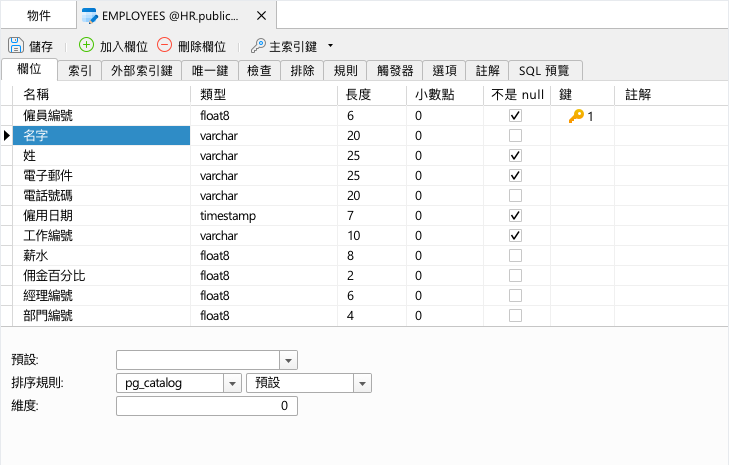Expand the 預設 default value dropdown
Screen dimensions: 729x465
(288, 360)
